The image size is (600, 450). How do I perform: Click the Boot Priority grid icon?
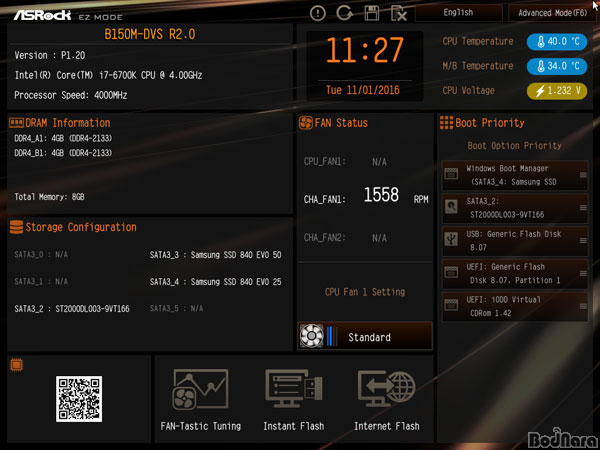tap(446, 123)
